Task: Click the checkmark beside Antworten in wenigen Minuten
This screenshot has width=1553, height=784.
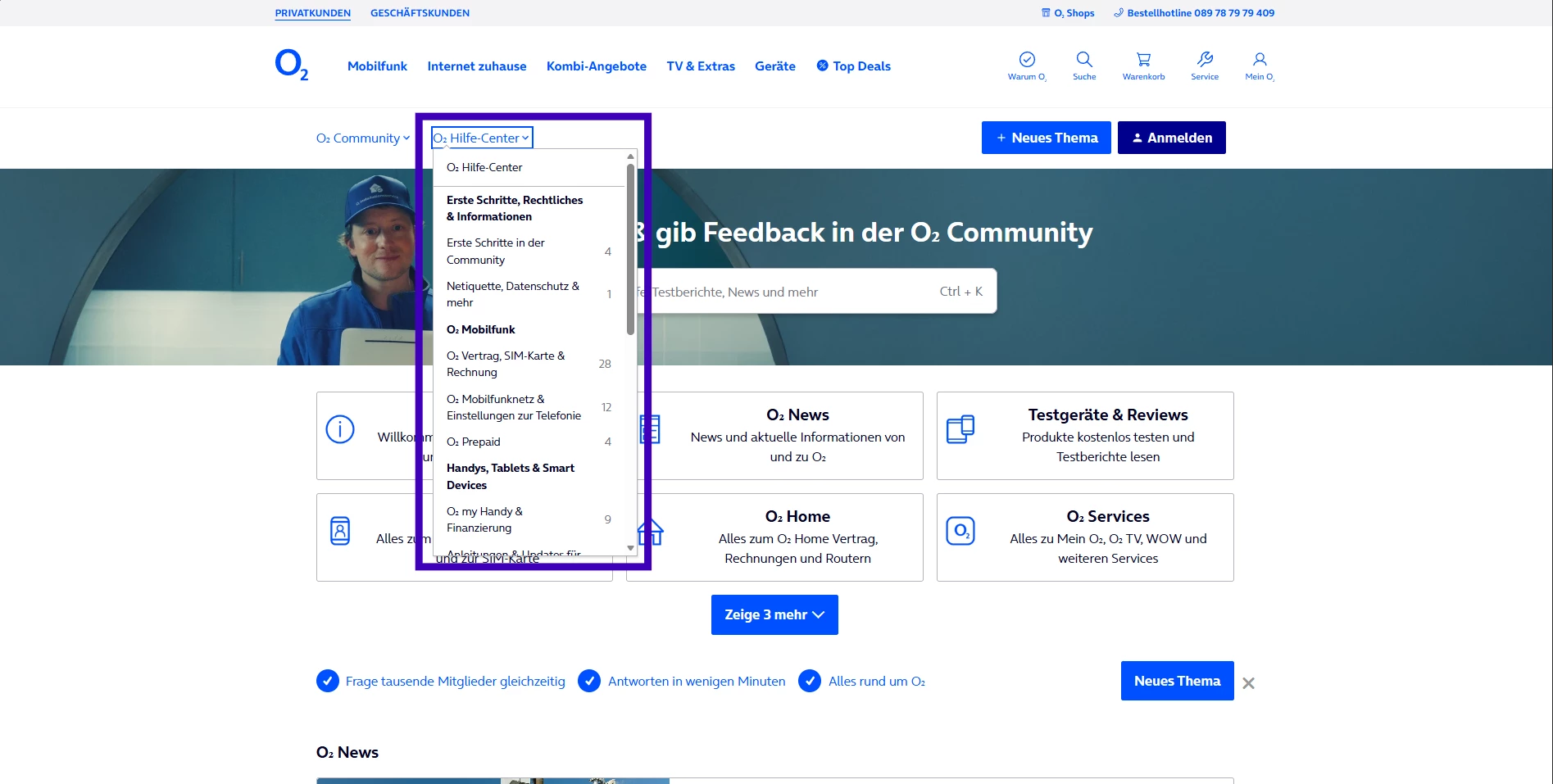Action: 589,681
